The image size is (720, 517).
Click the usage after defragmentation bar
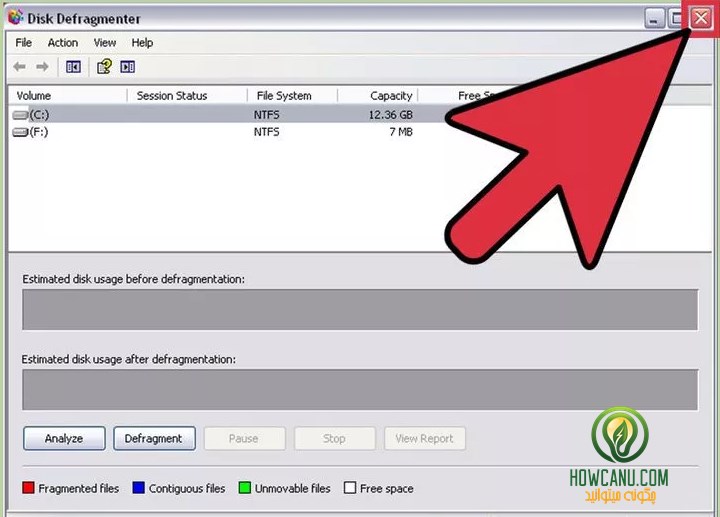click(x=360, y=389)
